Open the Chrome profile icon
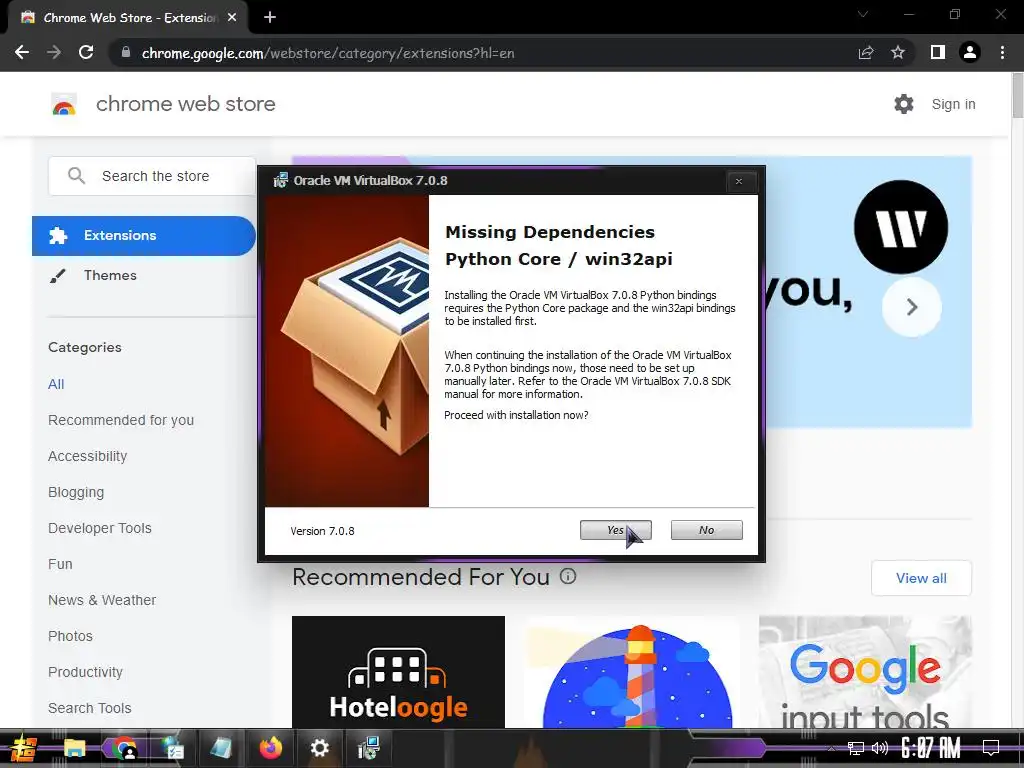The image size is (1024, 768). coord(970,53)
